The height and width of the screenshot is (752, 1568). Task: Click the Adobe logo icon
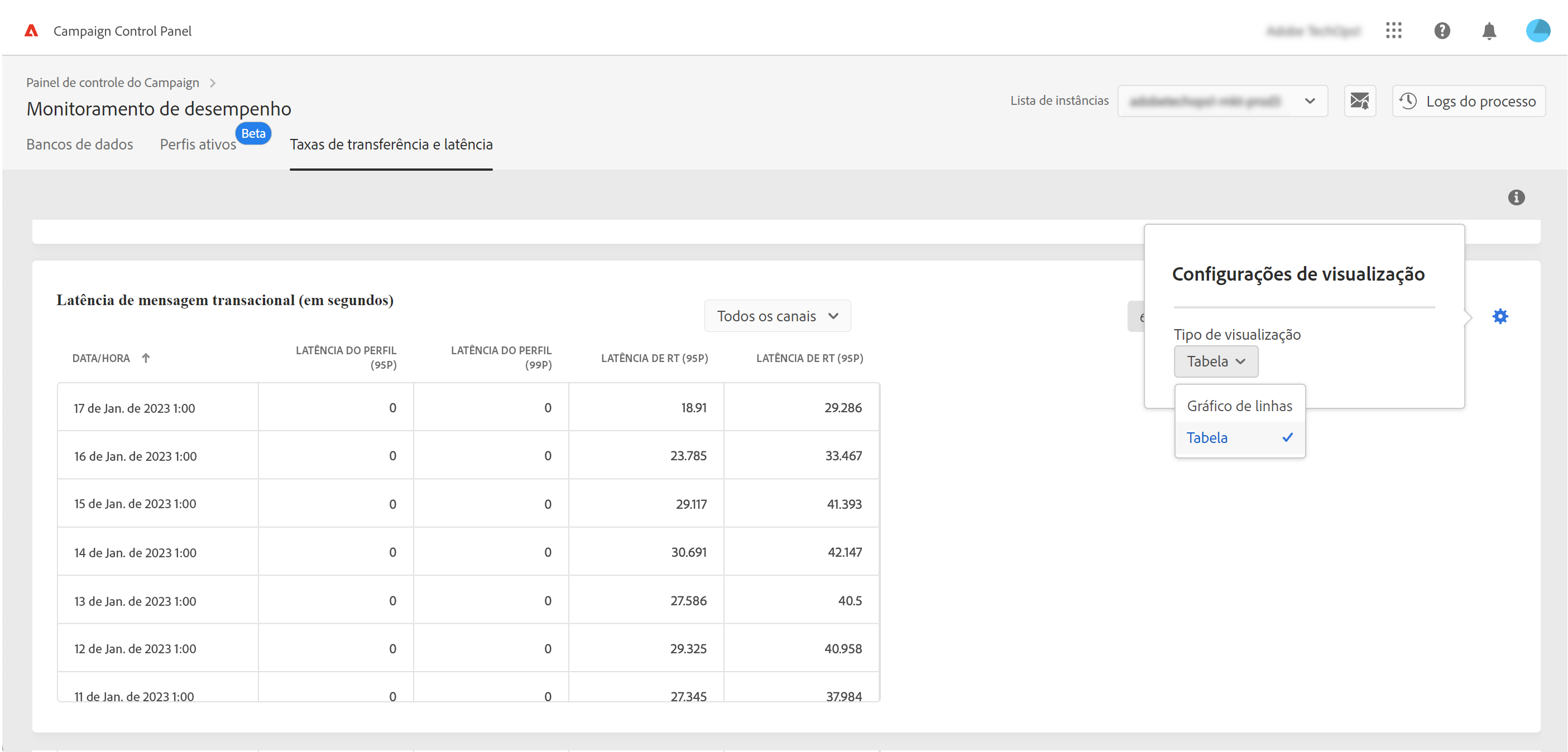31,31
